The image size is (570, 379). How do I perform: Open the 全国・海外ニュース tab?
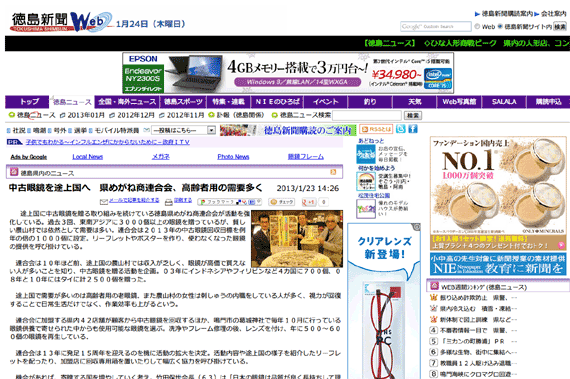(x=127, y=102)
